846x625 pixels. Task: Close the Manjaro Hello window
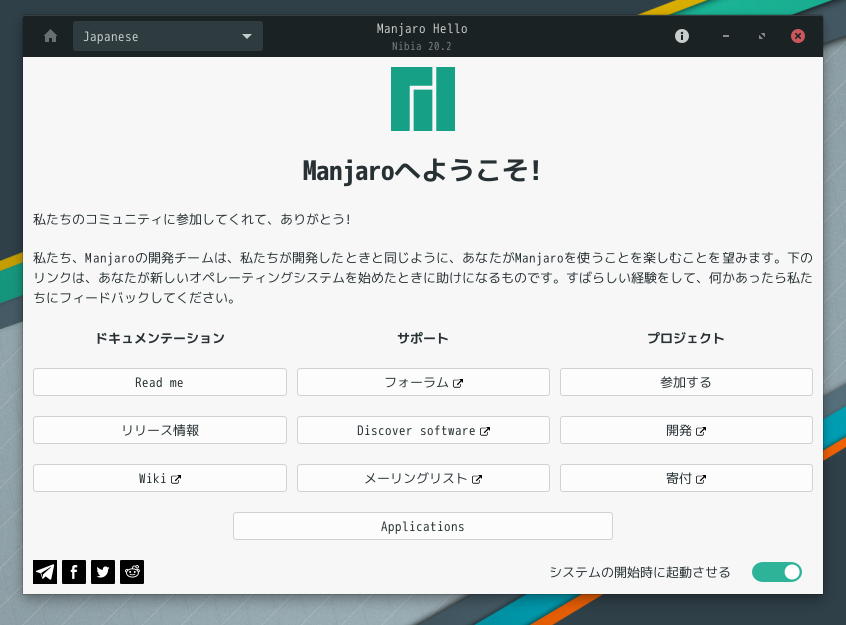pos(798,36)
